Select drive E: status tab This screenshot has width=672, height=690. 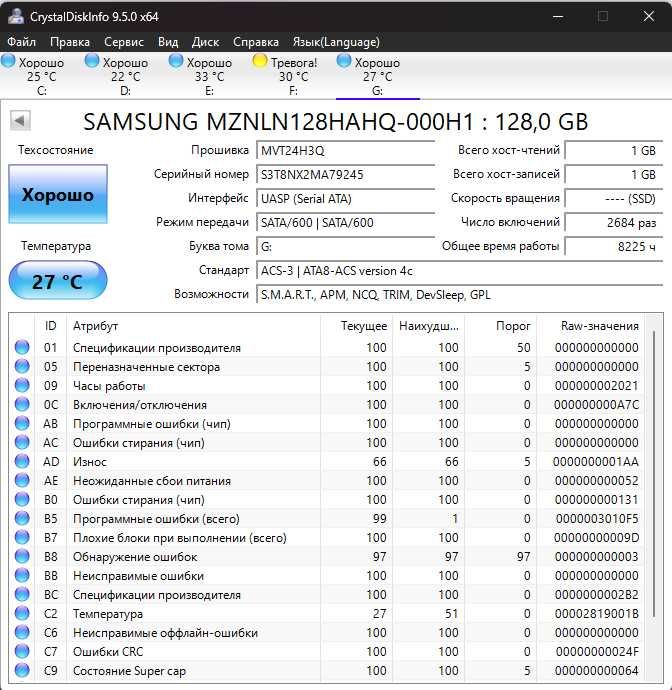[x=209, y=76]
